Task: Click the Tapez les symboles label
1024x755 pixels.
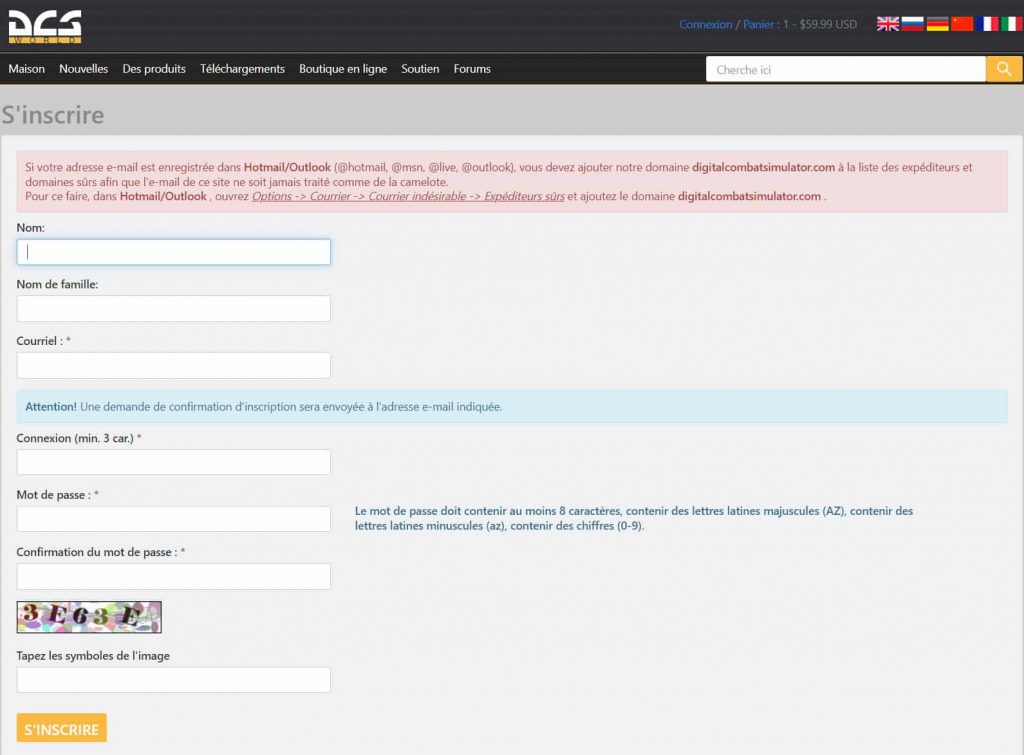Action: [93, 655]
